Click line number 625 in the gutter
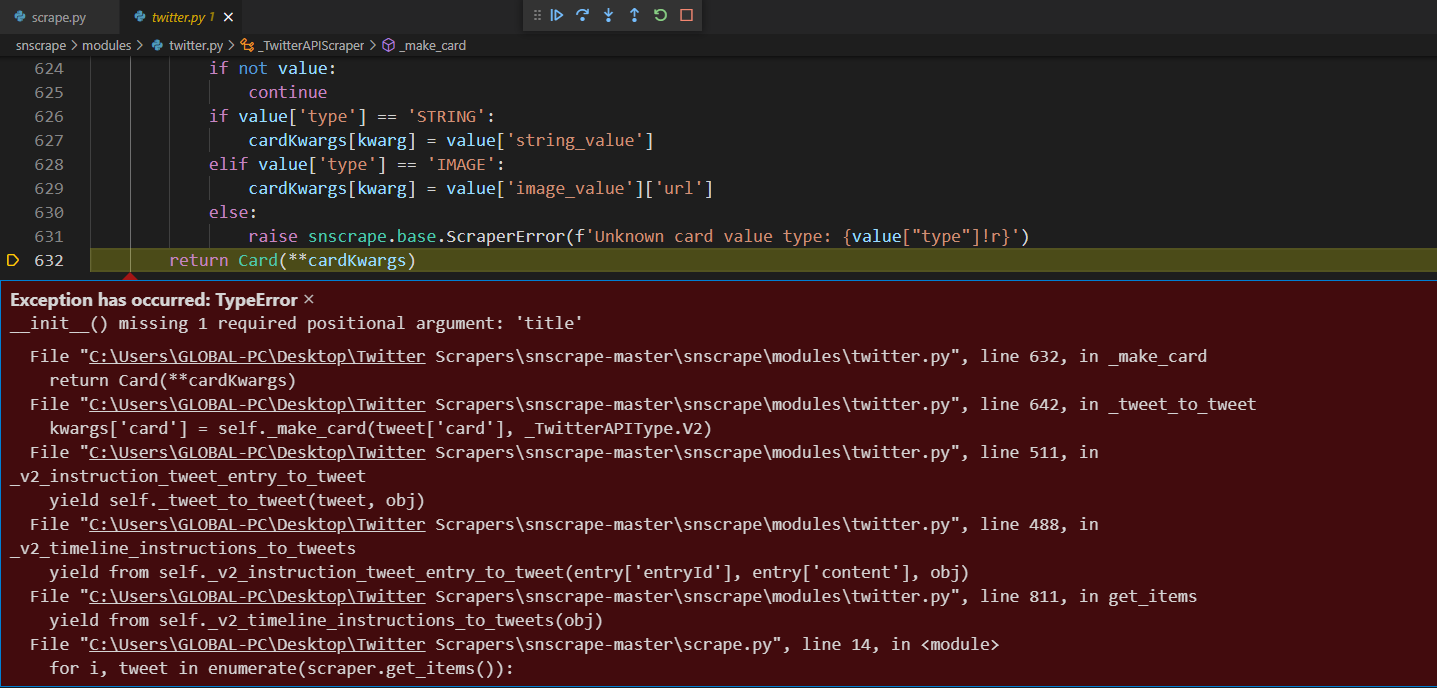 48,92
